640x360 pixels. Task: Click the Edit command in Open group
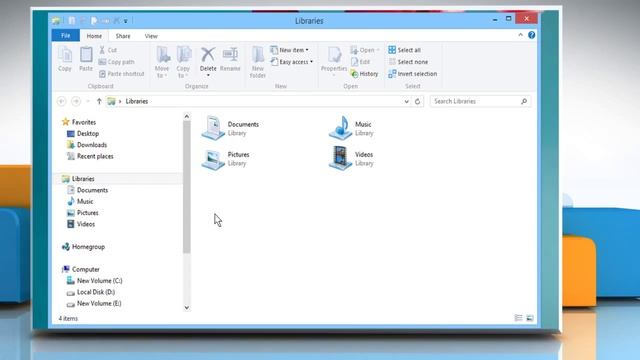pyautogui.click(x=360, y=62)
